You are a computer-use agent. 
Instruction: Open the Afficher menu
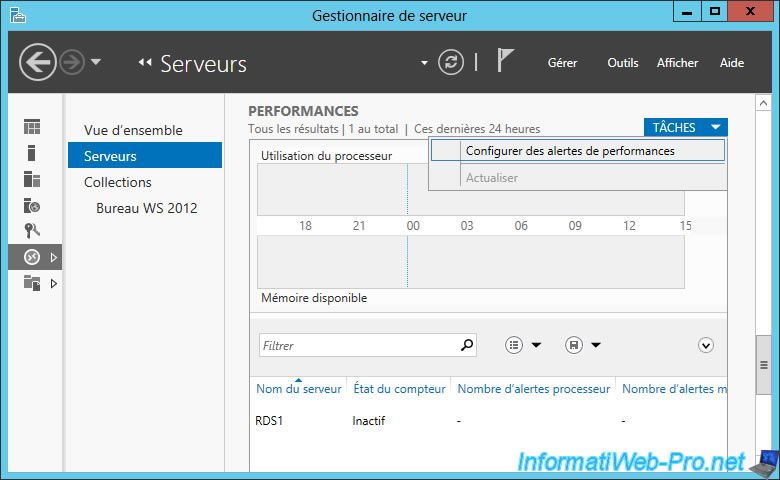pyautogui.click(x=677, y=63)
